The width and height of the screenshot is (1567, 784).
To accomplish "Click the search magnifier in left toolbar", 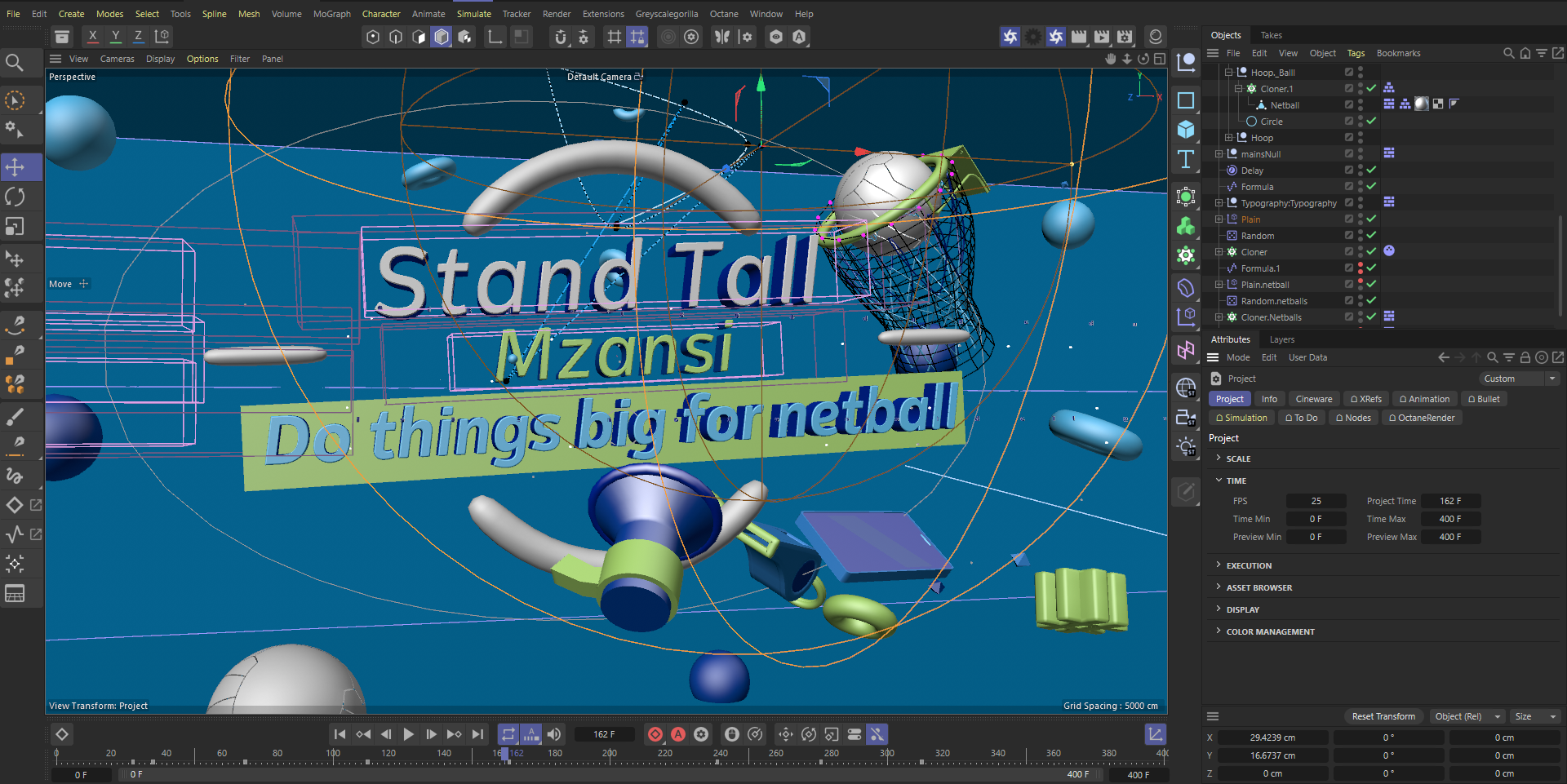I will pos(15,63).
